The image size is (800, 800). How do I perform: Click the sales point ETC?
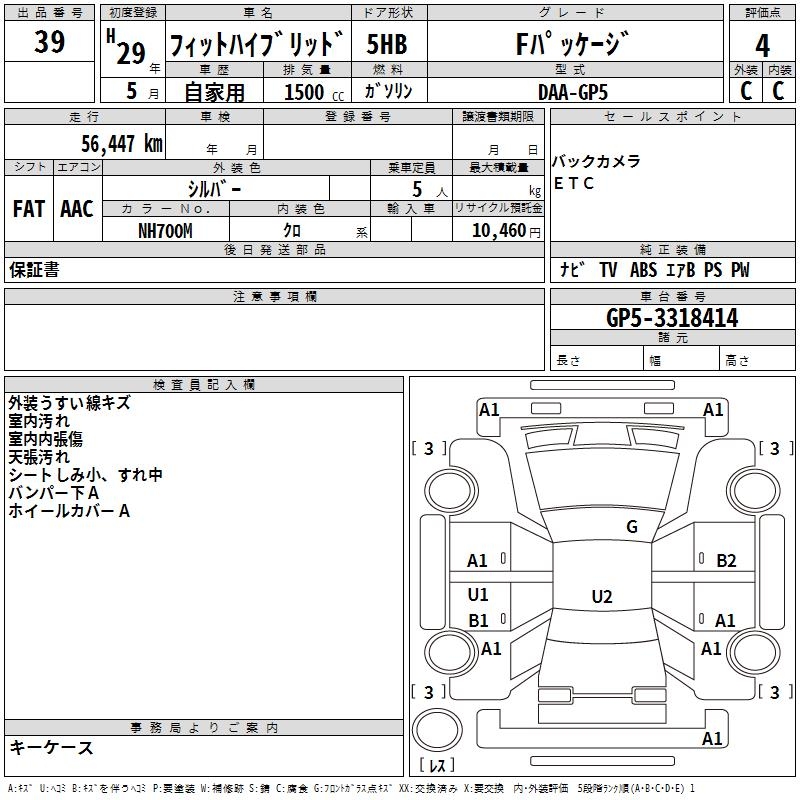click(x=573, y=183)
